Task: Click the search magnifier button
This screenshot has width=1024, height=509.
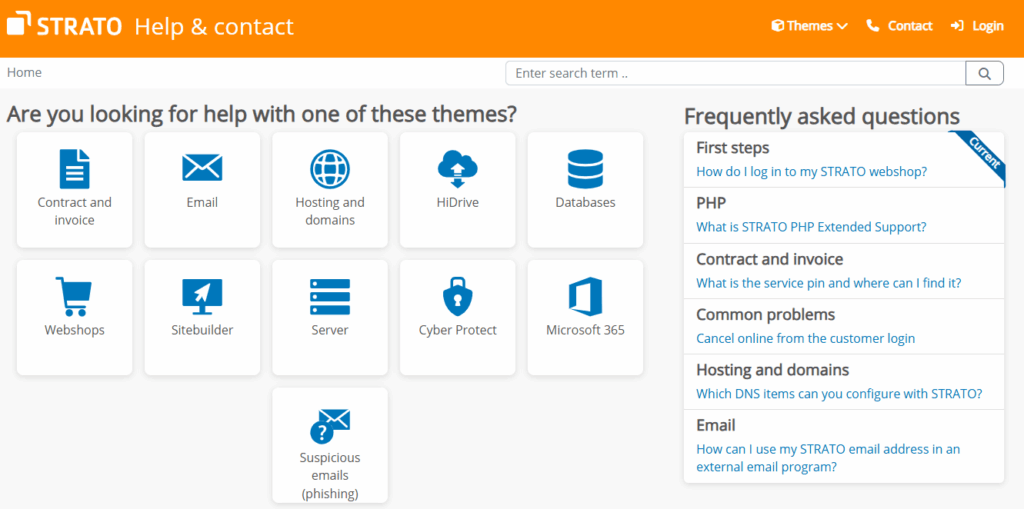Action: [x=984, y=73]
